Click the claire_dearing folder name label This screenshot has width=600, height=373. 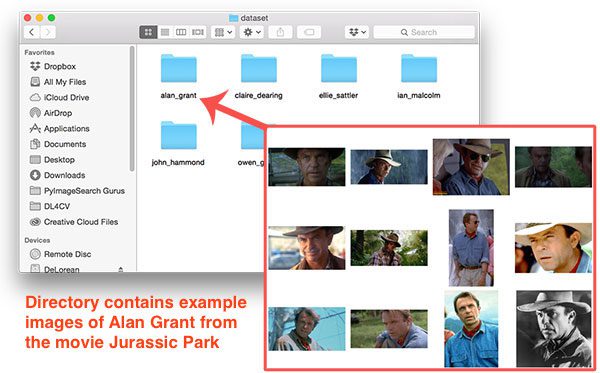(x=259, y=95)
